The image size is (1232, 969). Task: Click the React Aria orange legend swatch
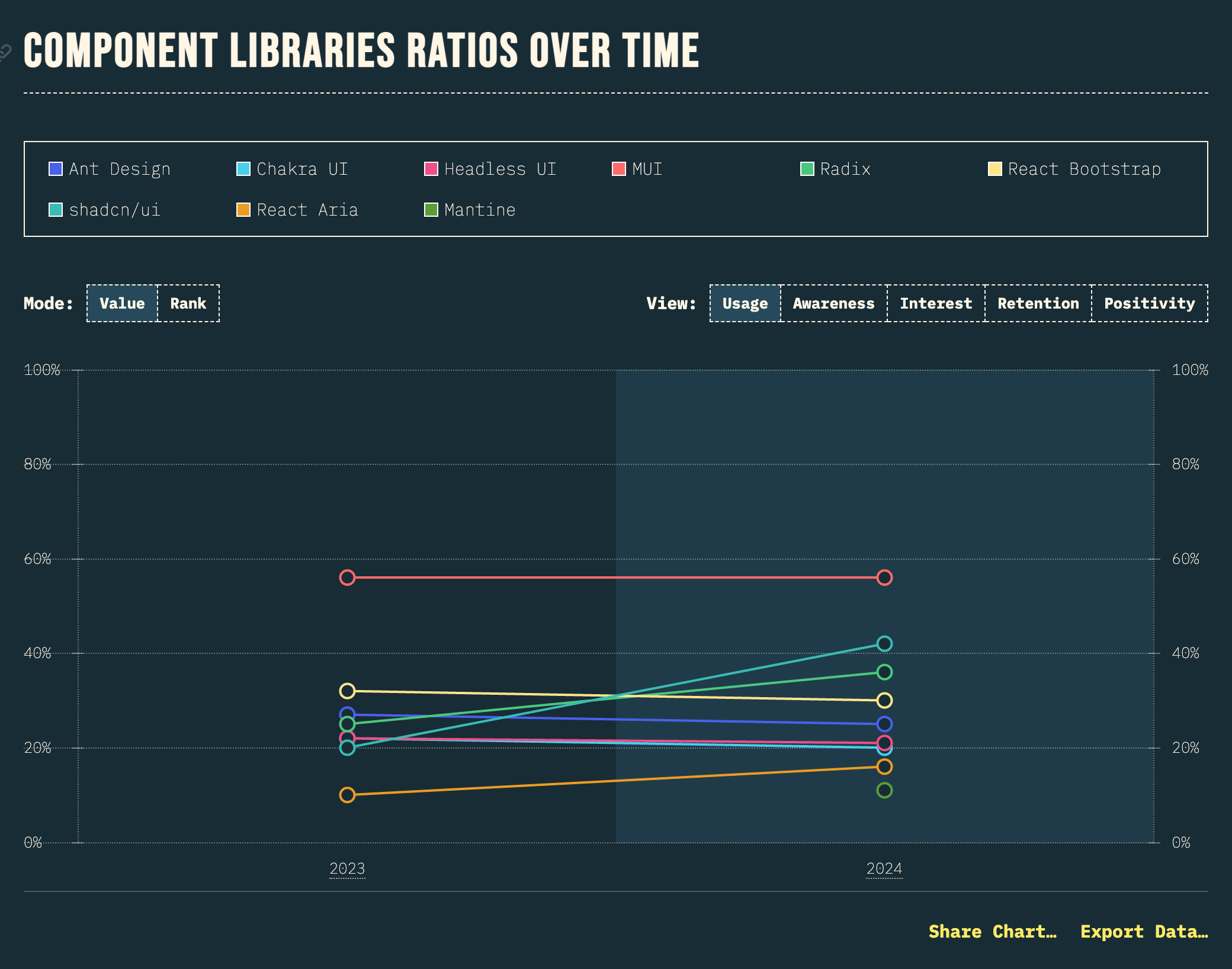point(243,210)
